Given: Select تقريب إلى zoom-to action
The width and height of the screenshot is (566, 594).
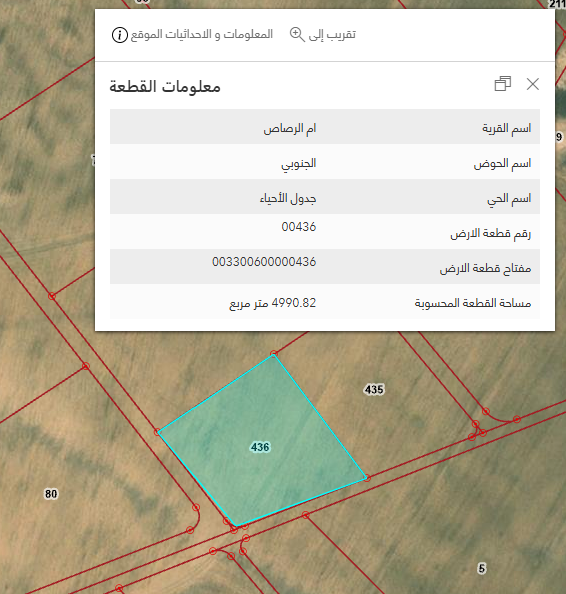Looking at the screenshot, I should point(332,34).
